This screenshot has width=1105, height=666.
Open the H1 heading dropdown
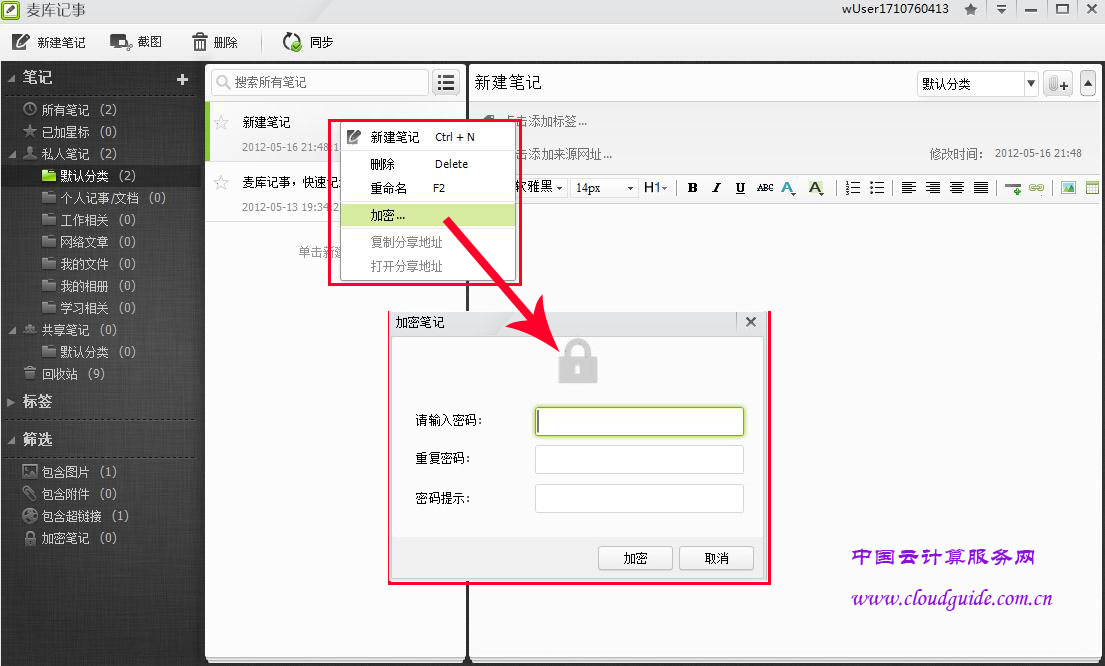(655, 187)
